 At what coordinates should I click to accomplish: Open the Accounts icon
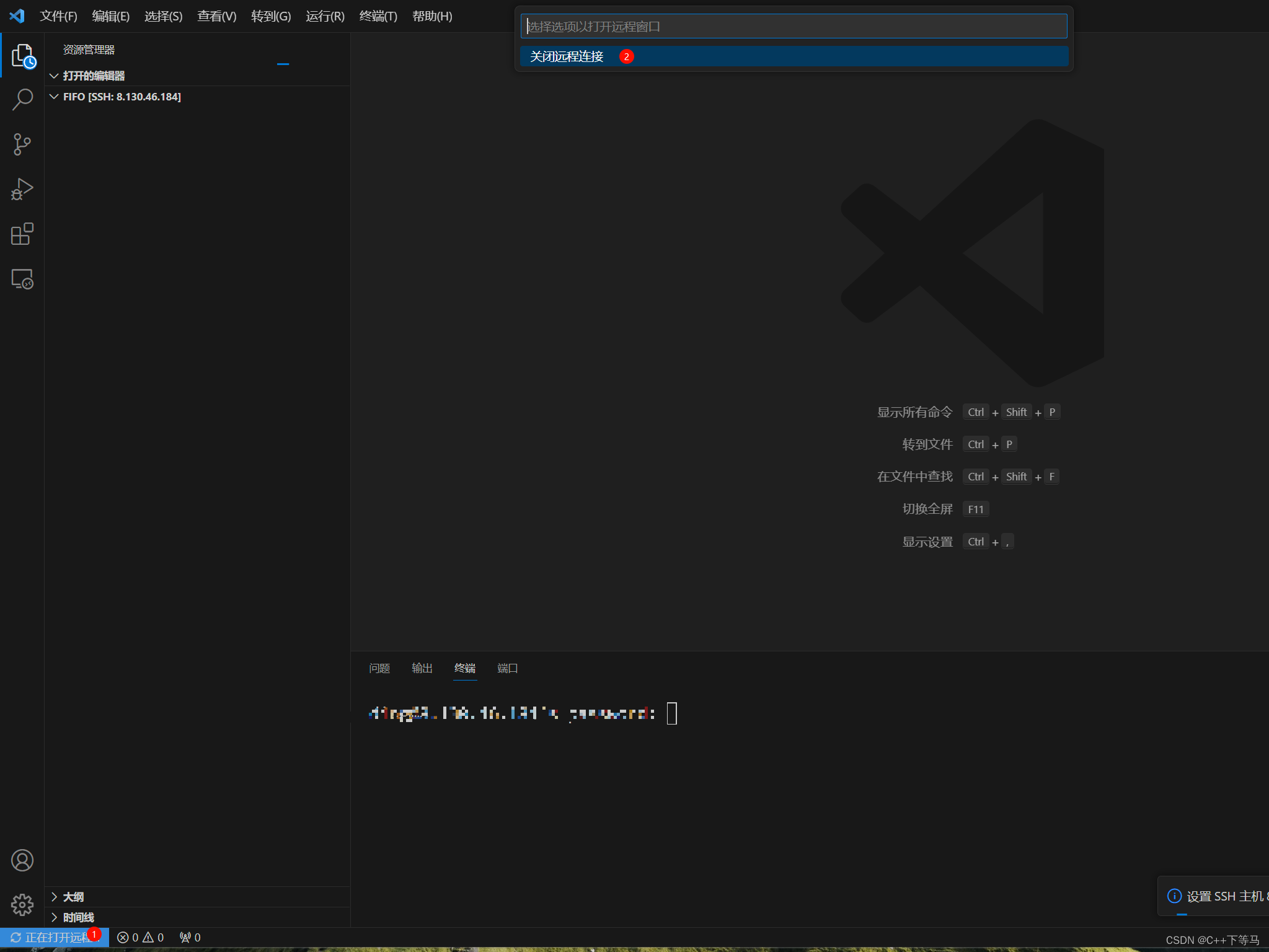point(22,860)
